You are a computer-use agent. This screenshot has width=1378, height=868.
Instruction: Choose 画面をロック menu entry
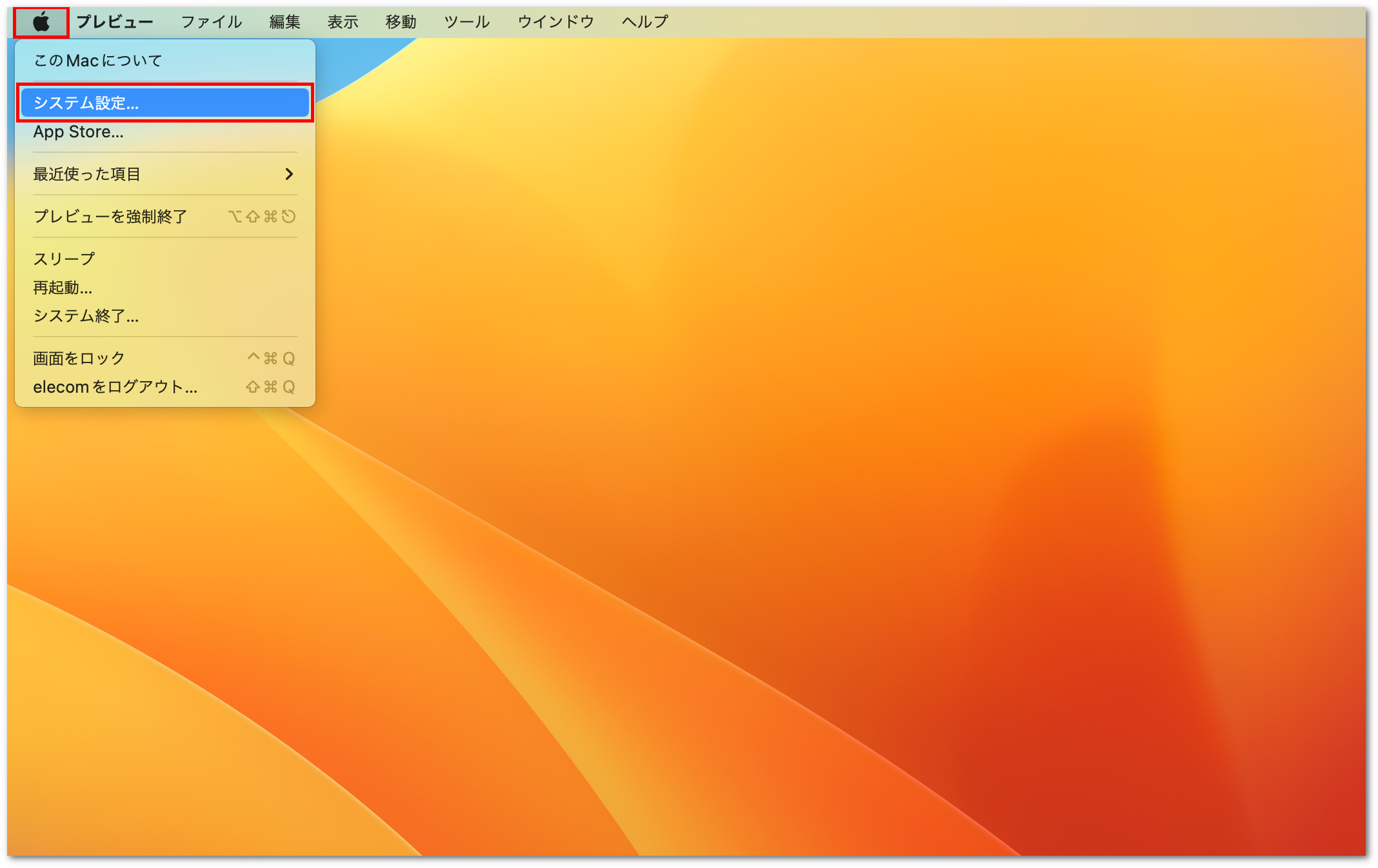[x=165, y=359]
